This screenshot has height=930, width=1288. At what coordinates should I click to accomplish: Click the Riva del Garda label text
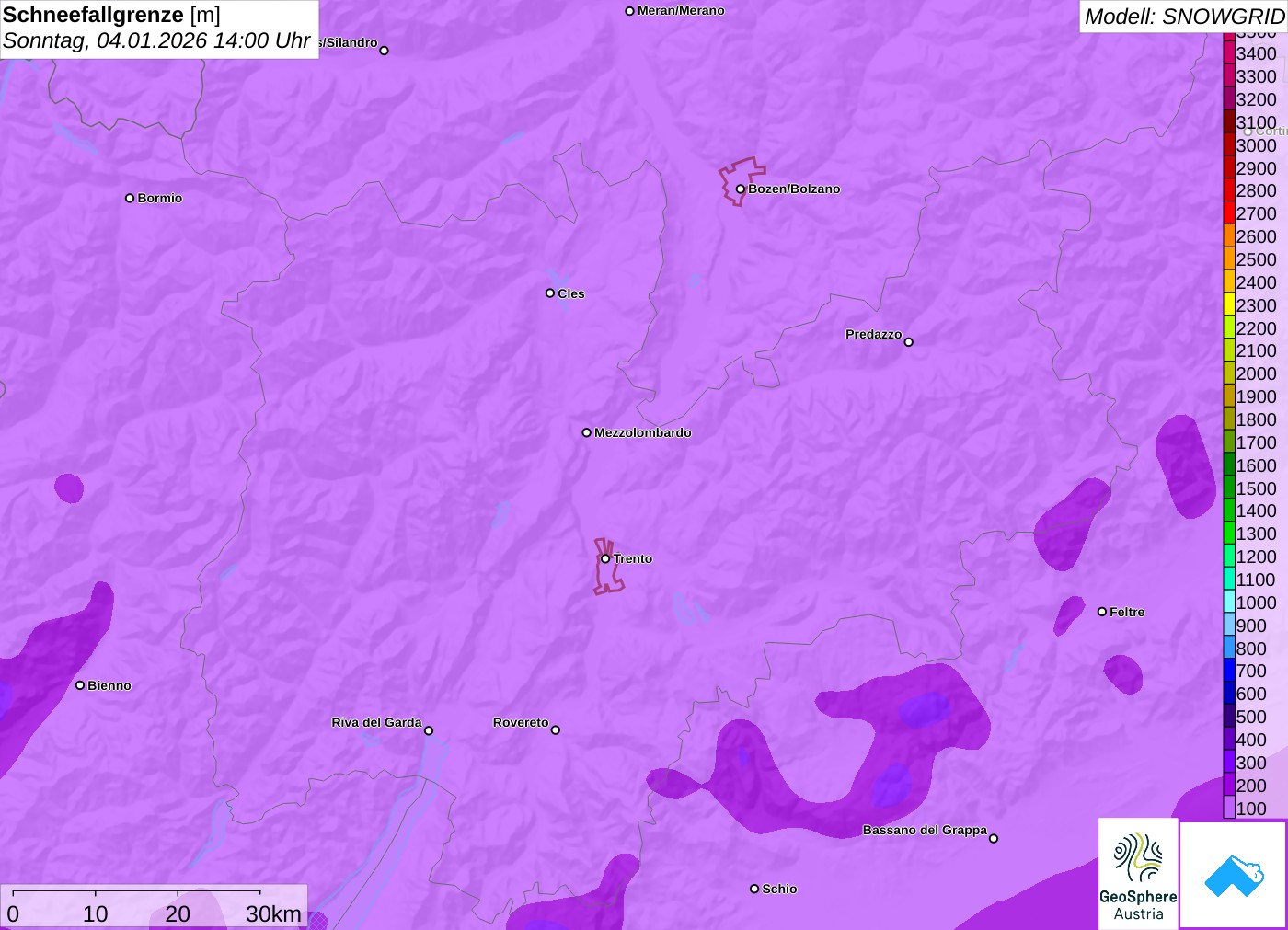[377, 722]
